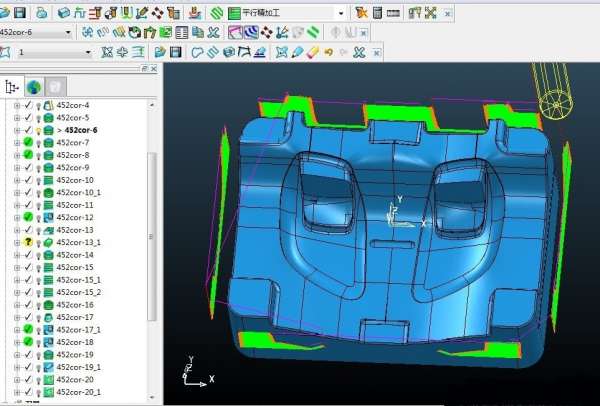Switch to the greyed recycle bin tab

(x=55, y=87)
